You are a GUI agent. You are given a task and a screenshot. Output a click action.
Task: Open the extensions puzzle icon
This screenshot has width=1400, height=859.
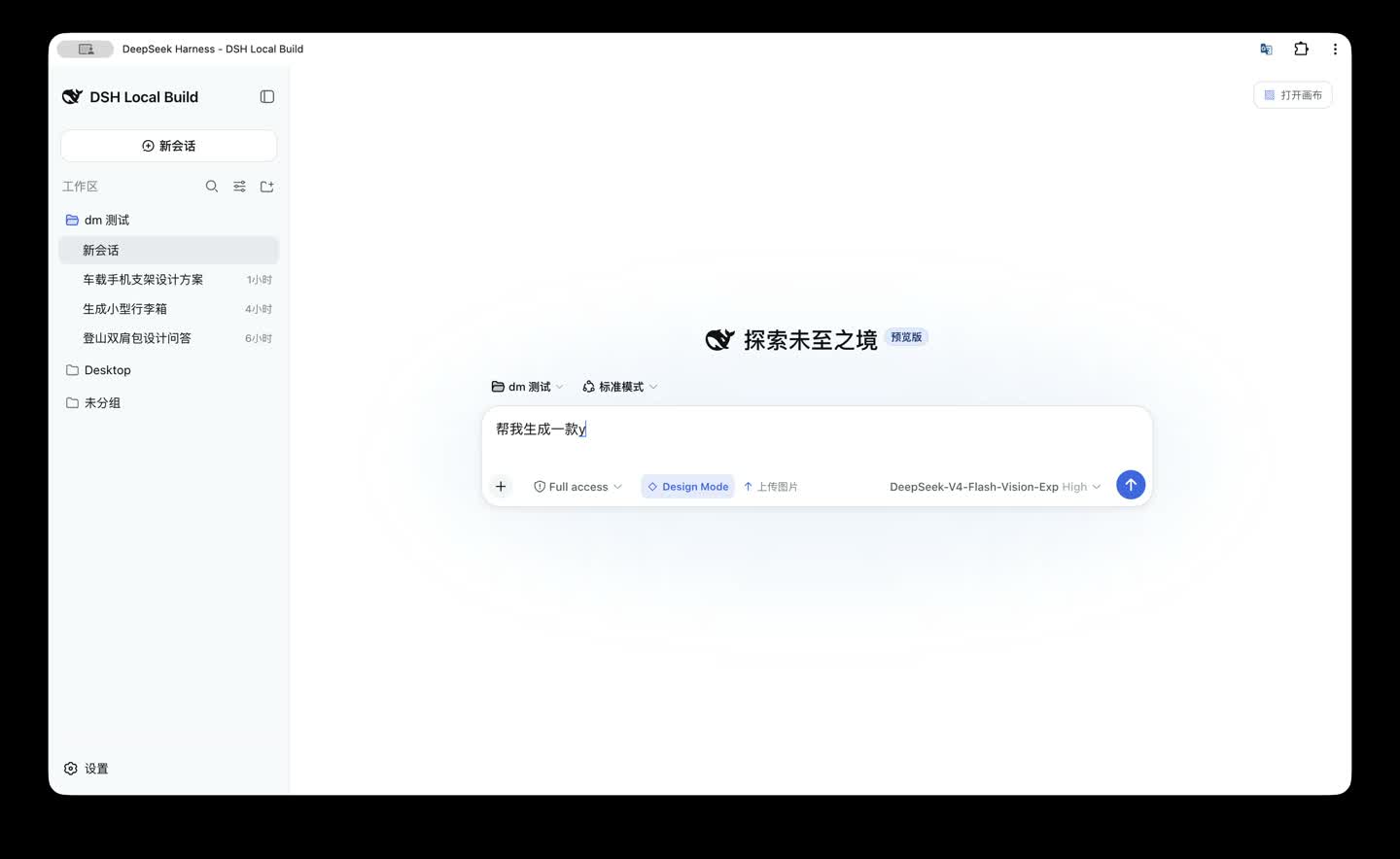click(x=1301, y=49)
